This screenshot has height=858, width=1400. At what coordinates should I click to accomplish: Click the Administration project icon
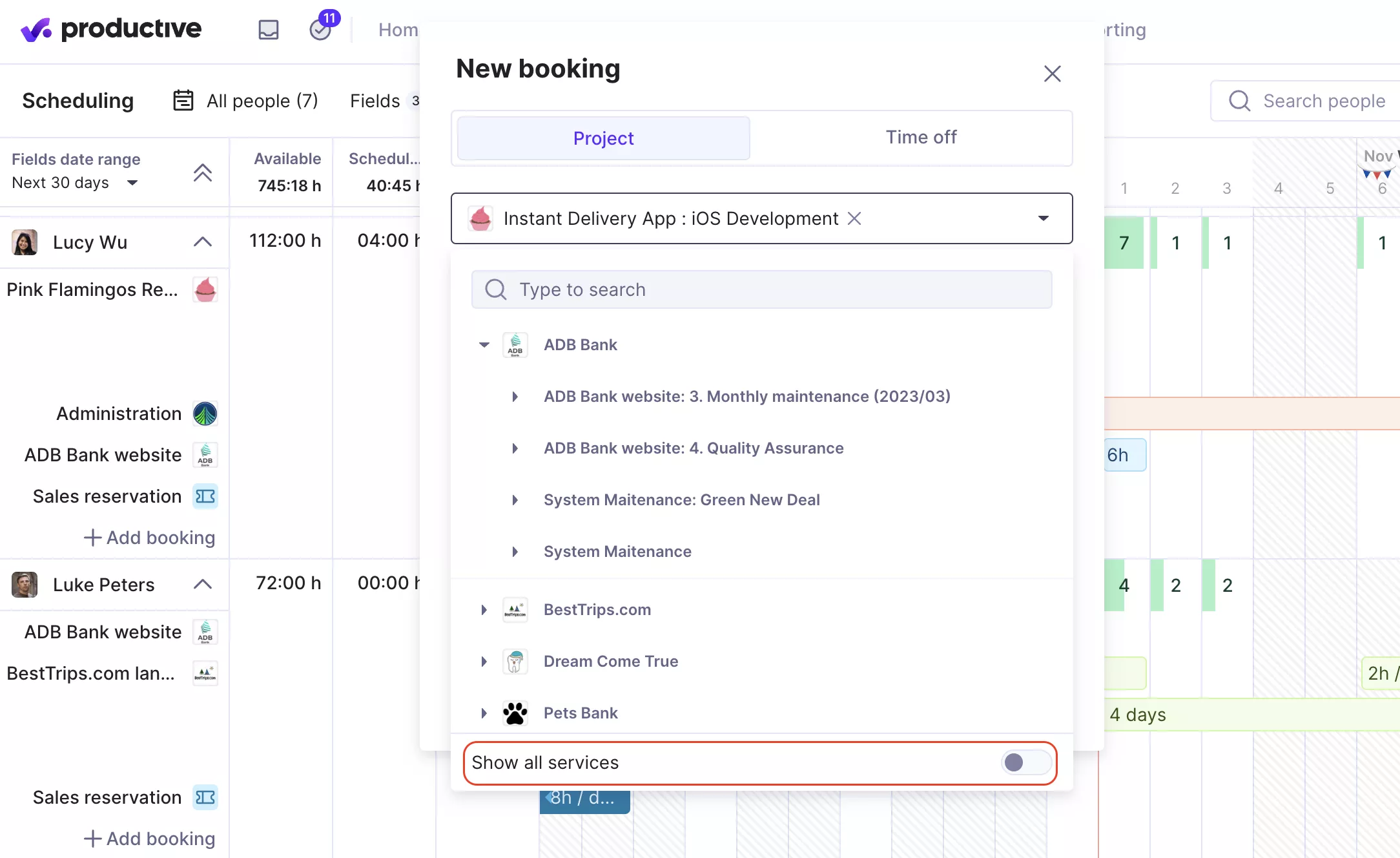pos(205,413)
